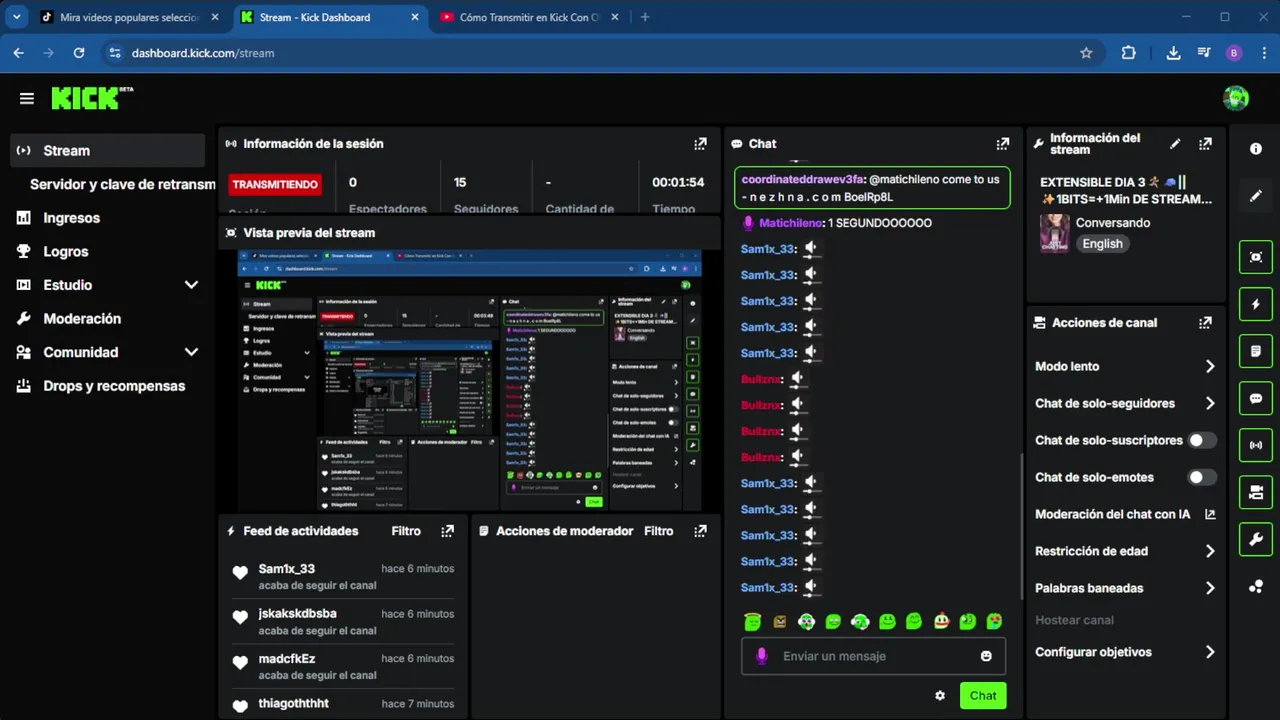Viewport: 1280px width, 720px height.
Task: Click follower madcfkEz in activity feed
Action: tap(287, 659)
